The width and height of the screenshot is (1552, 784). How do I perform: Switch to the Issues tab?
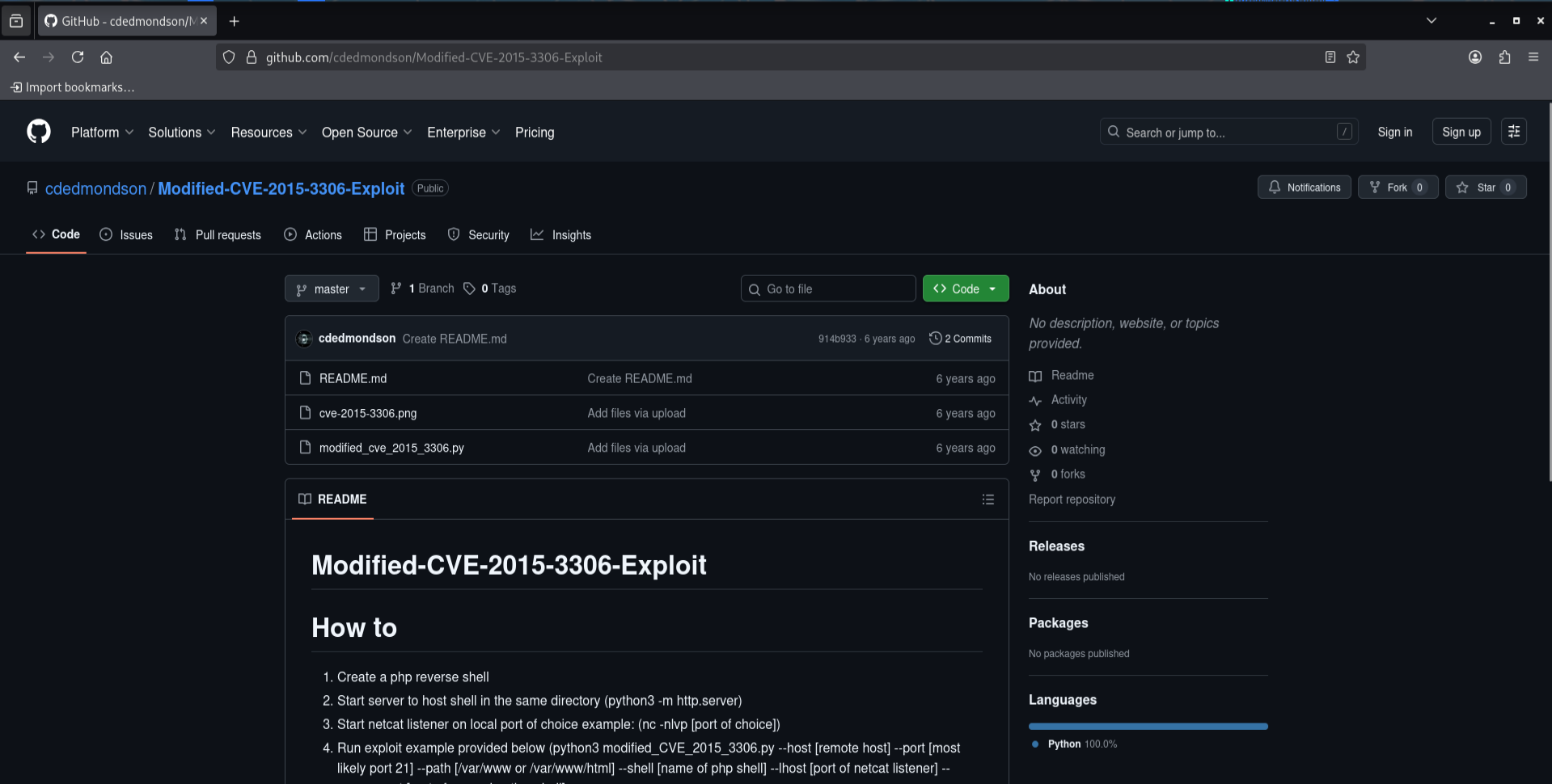(126, 234)
